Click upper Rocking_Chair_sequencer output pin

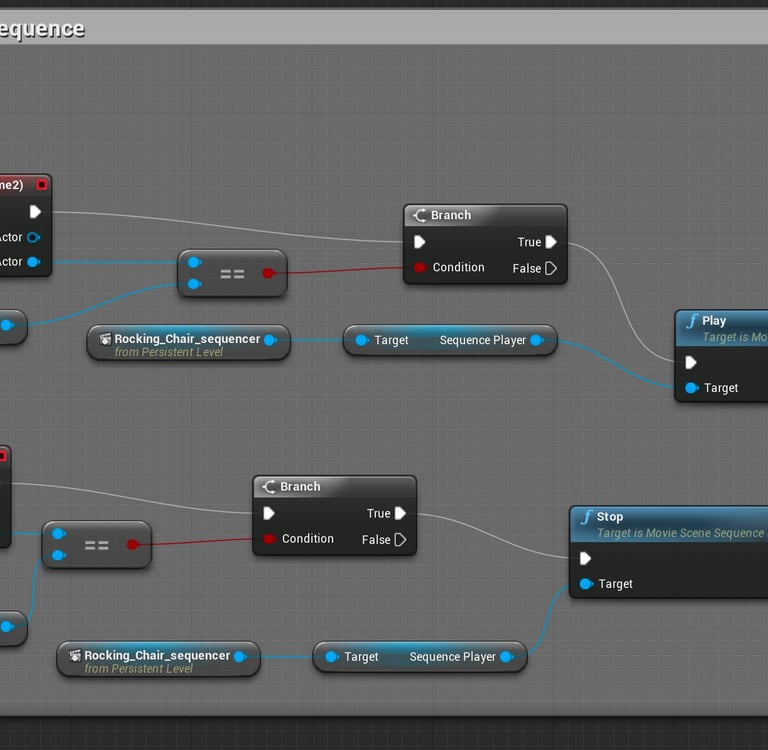coord(270,340)
